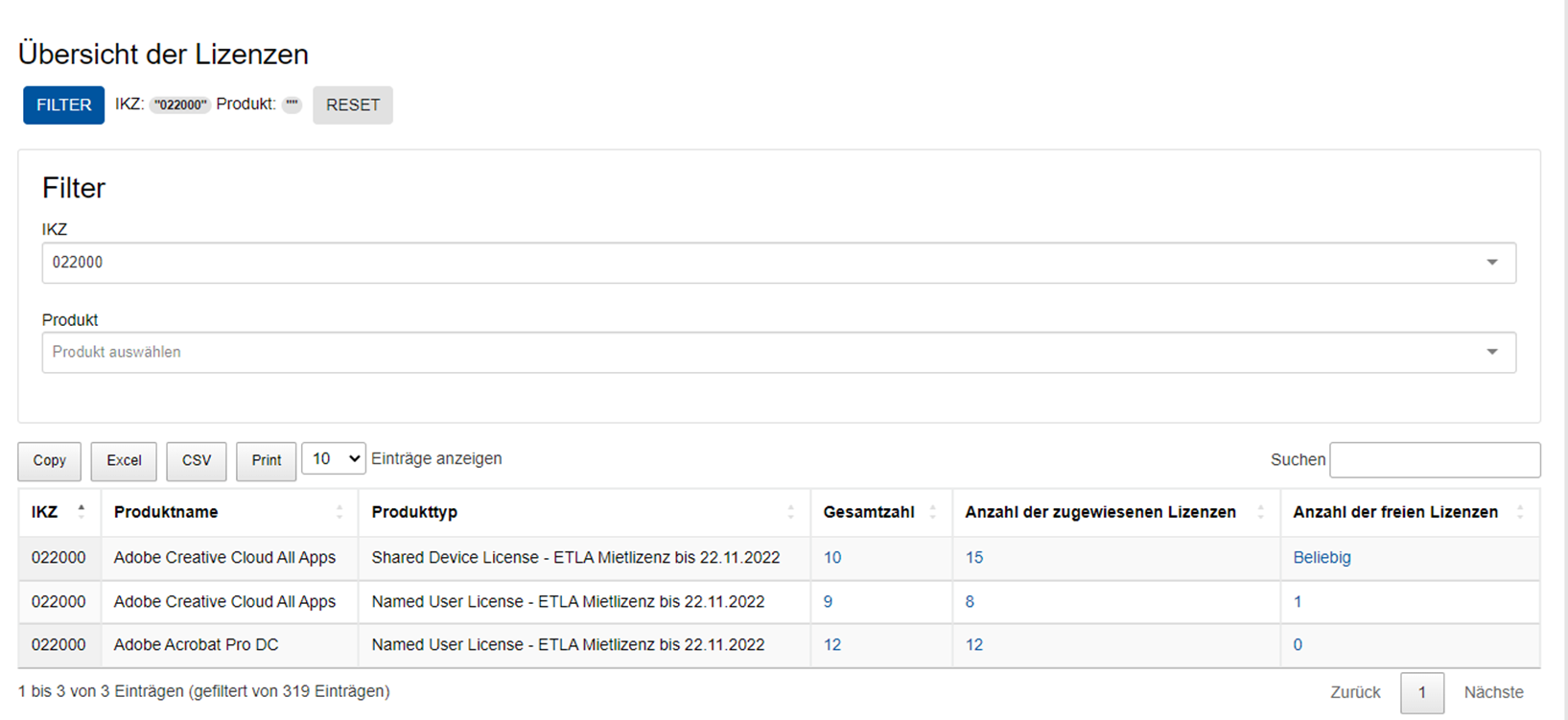Expand the IKZ filter dropdown arrow
Viewport: 1568px width, 720px height.
point(1492,263)
